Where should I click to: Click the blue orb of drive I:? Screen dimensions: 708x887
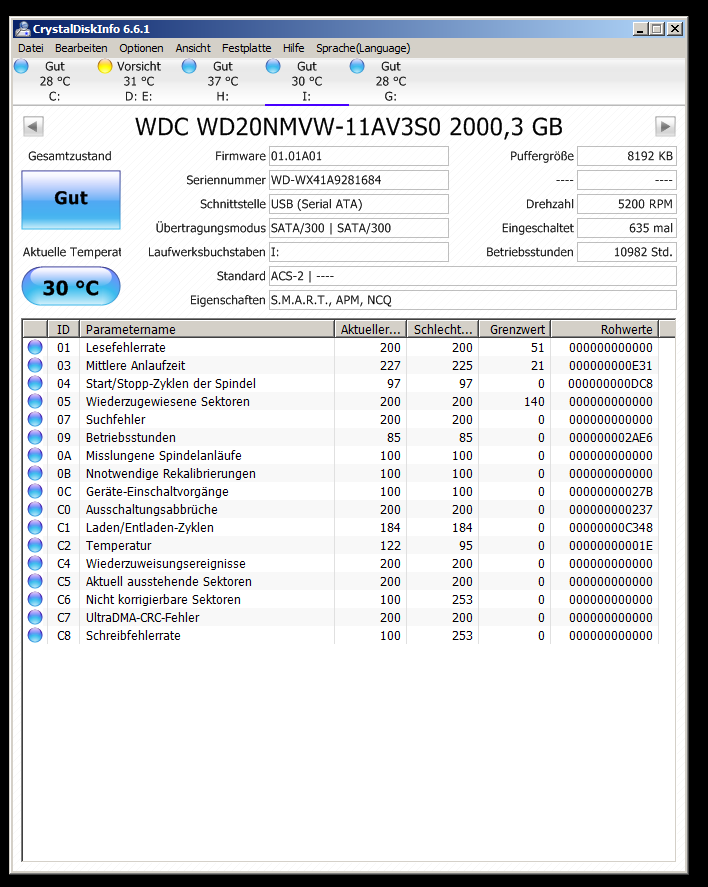[x=273, y=67]
